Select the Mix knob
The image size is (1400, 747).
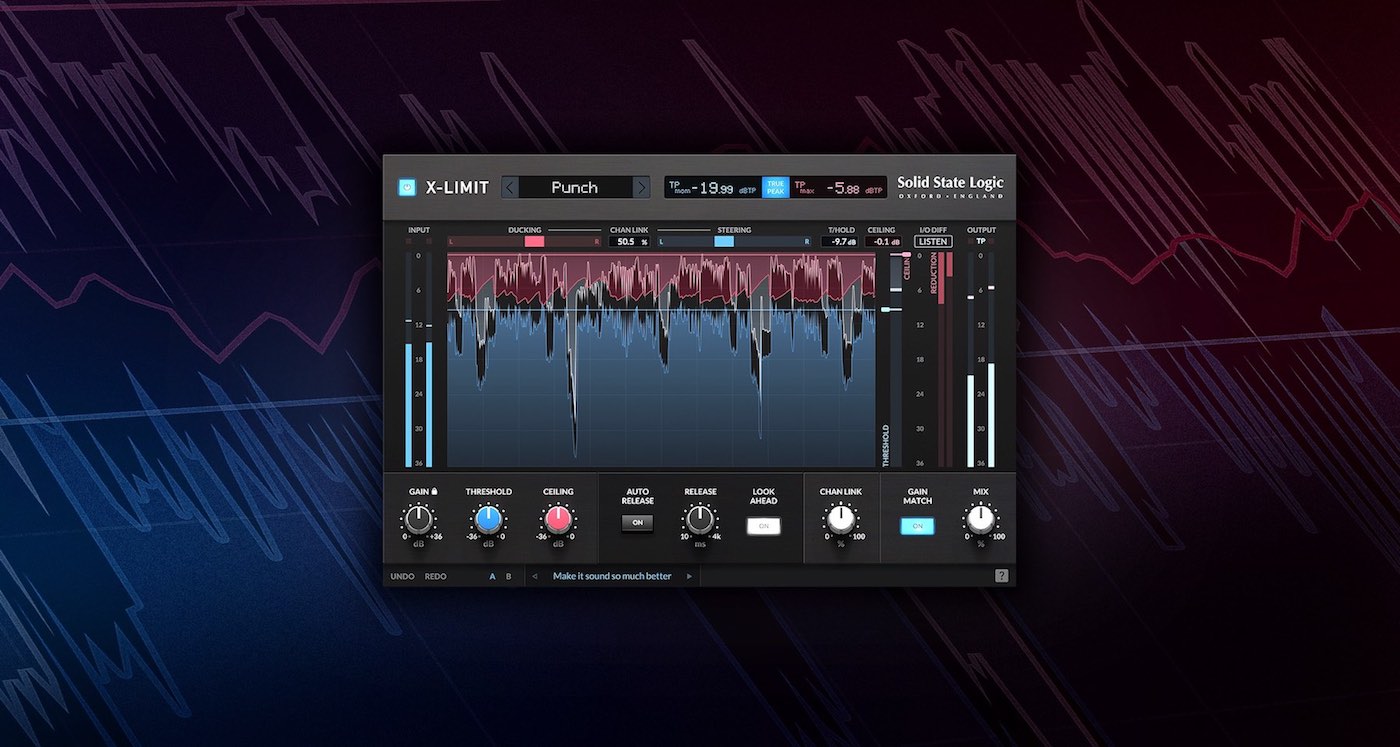pos(980,519)
